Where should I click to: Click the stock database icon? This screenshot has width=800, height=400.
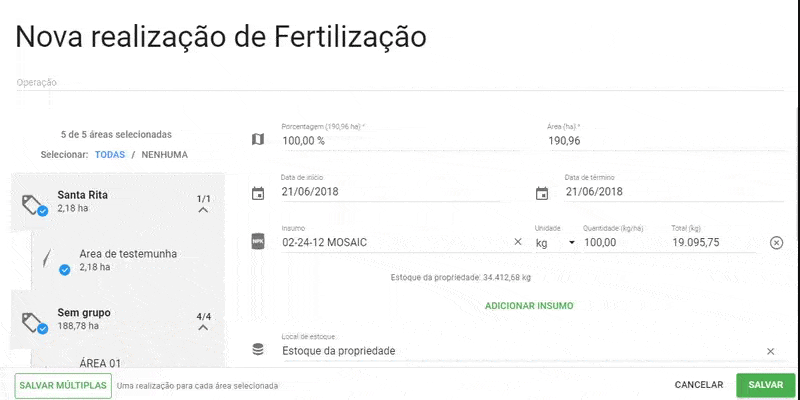click(258, 350)
